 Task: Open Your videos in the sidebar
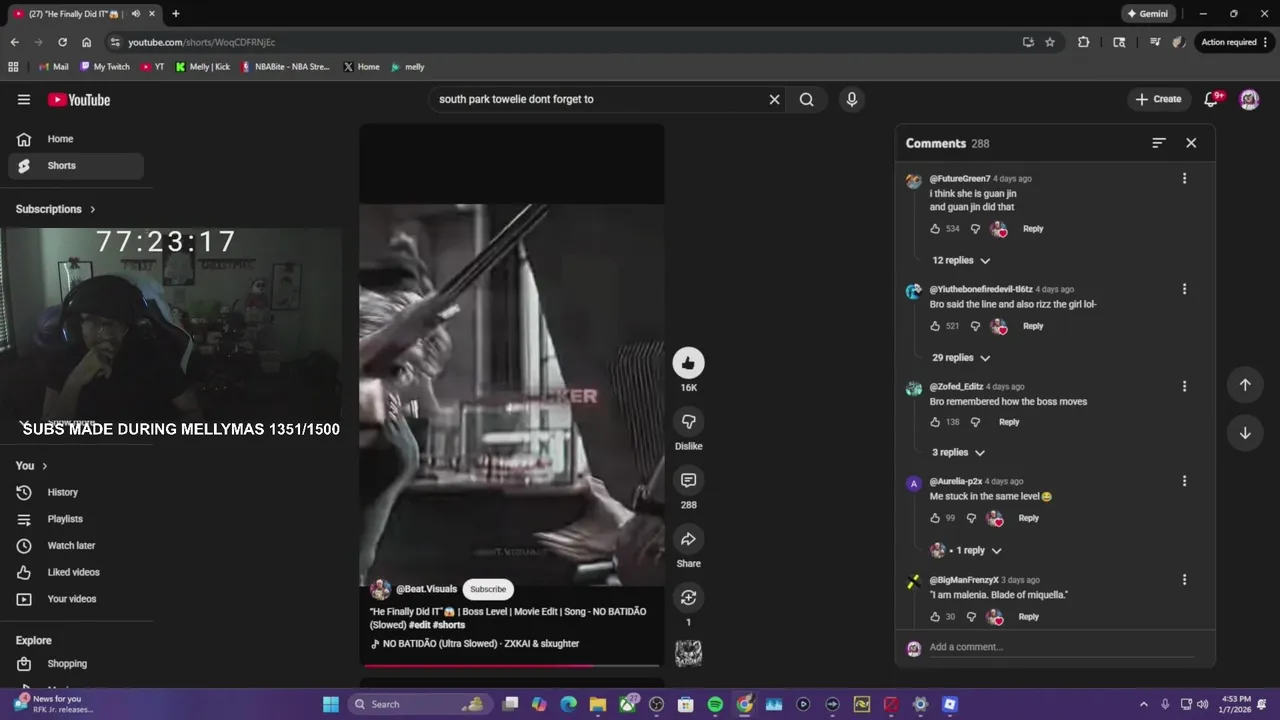[x=76, y=599]
